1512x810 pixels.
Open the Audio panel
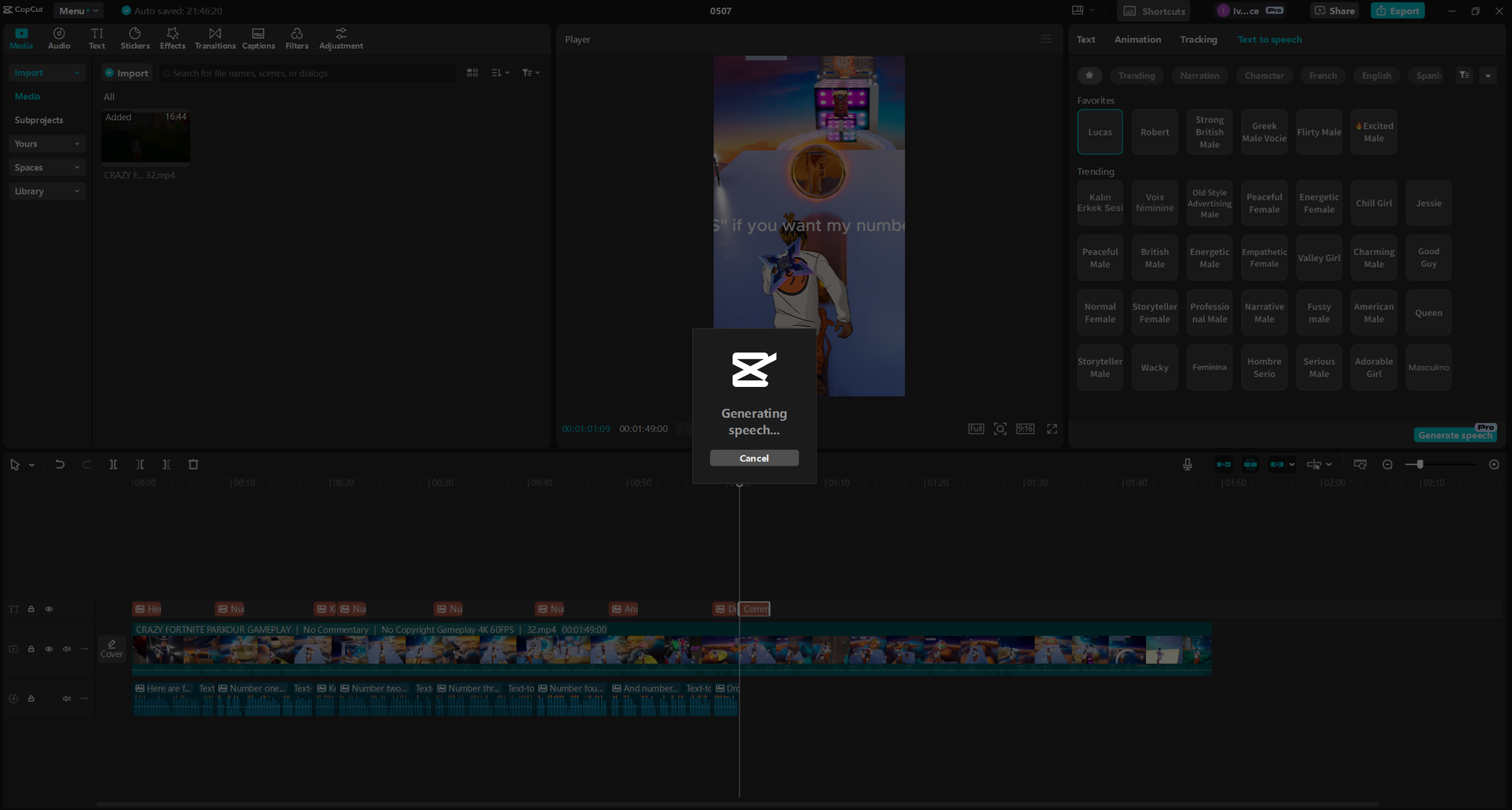click(59, 38)
